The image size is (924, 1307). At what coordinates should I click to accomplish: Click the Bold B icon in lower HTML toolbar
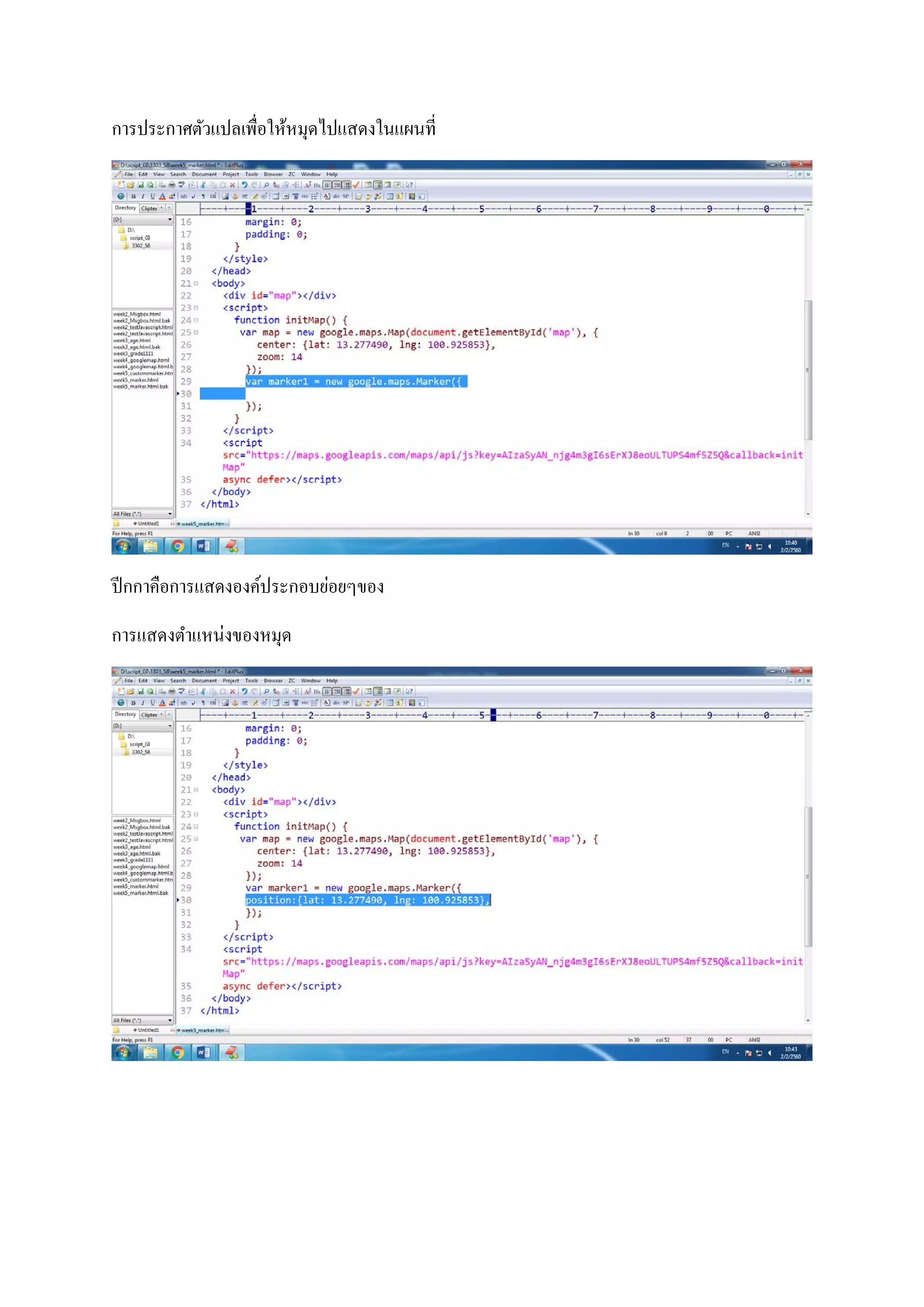(133, 702)
